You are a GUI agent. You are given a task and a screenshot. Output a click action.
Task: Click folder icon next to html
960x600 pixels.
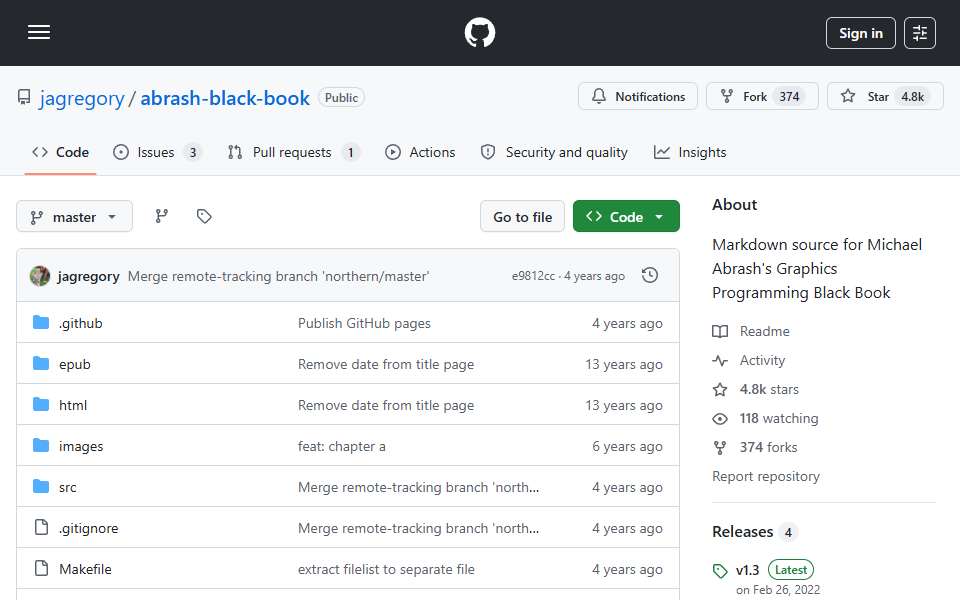(x=41, y=405)
